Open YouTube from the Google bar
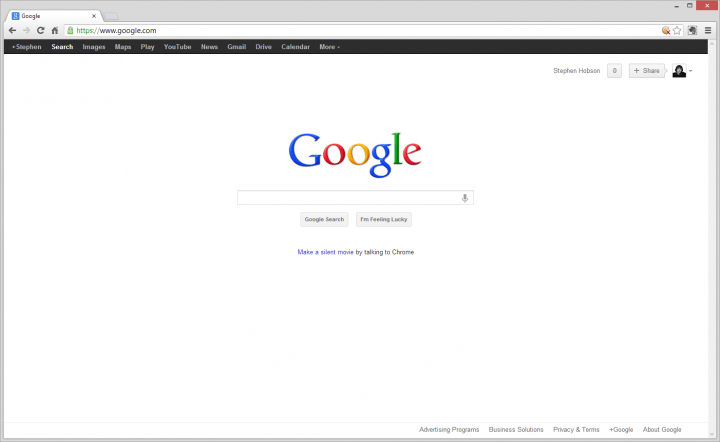 [x=177, y=47]
